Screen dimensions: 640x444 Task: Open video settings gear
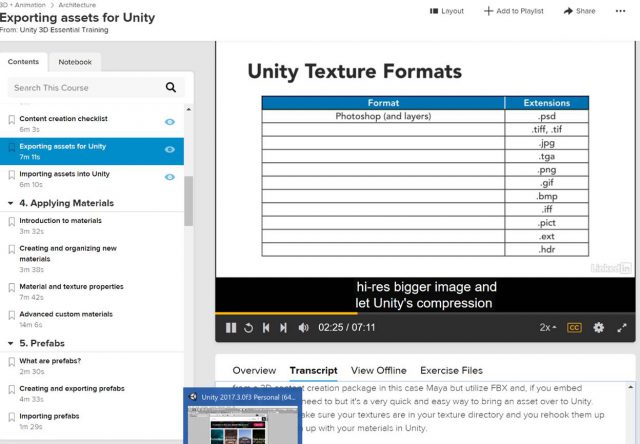pos(598,327)
